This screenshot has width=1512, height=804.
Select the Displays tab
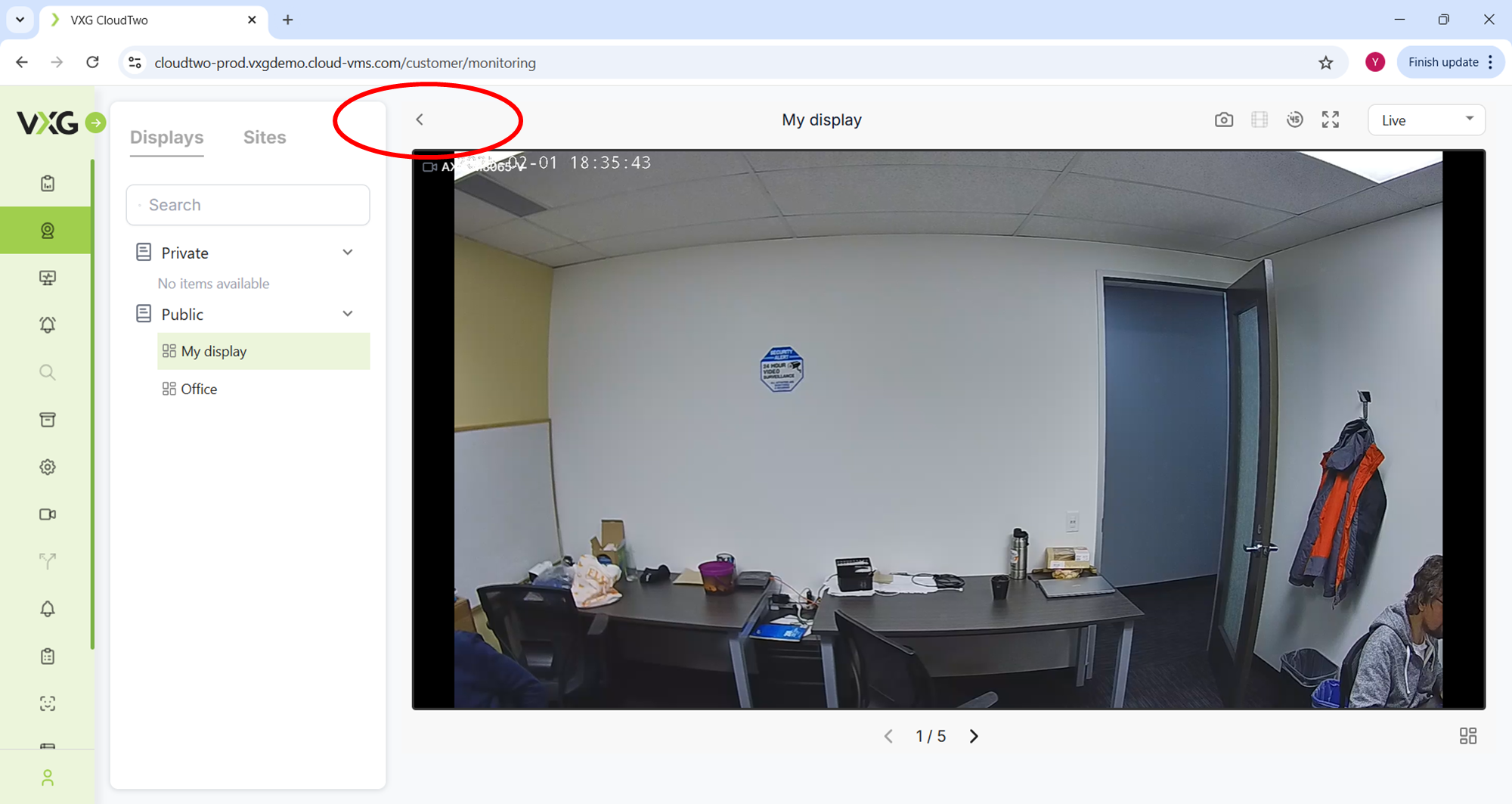(x=166, y=137)
